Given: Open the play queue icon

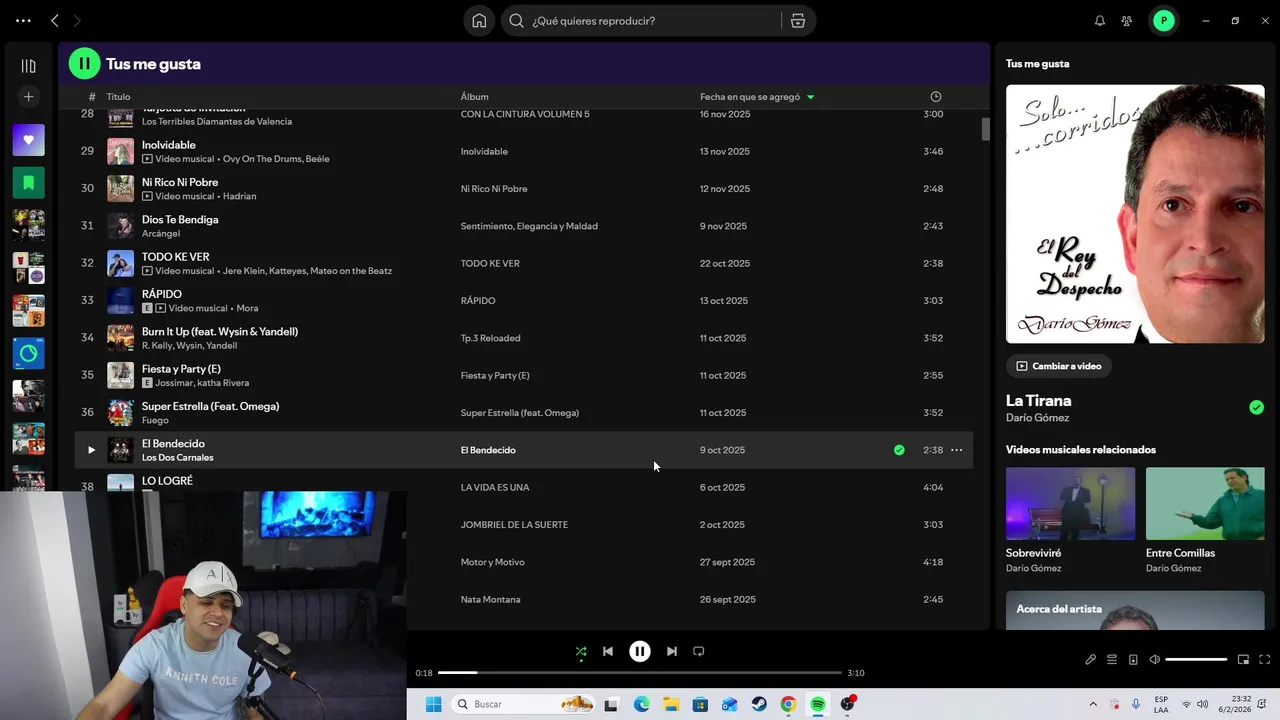Looking at the screenshot, I should tap(1111, 660).
